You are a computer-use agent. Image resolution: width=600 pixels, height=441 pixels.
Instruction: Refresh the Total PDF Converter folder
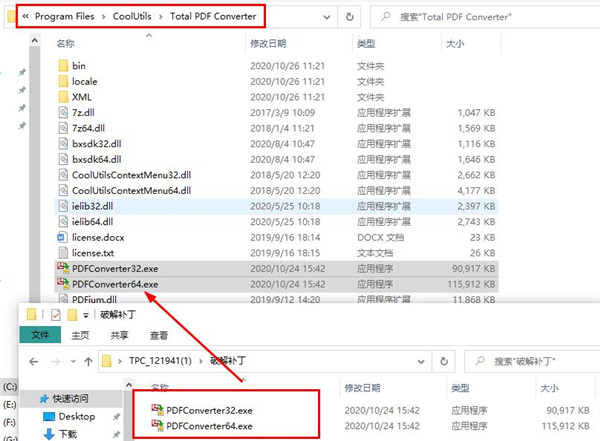(x=349, y=17)
